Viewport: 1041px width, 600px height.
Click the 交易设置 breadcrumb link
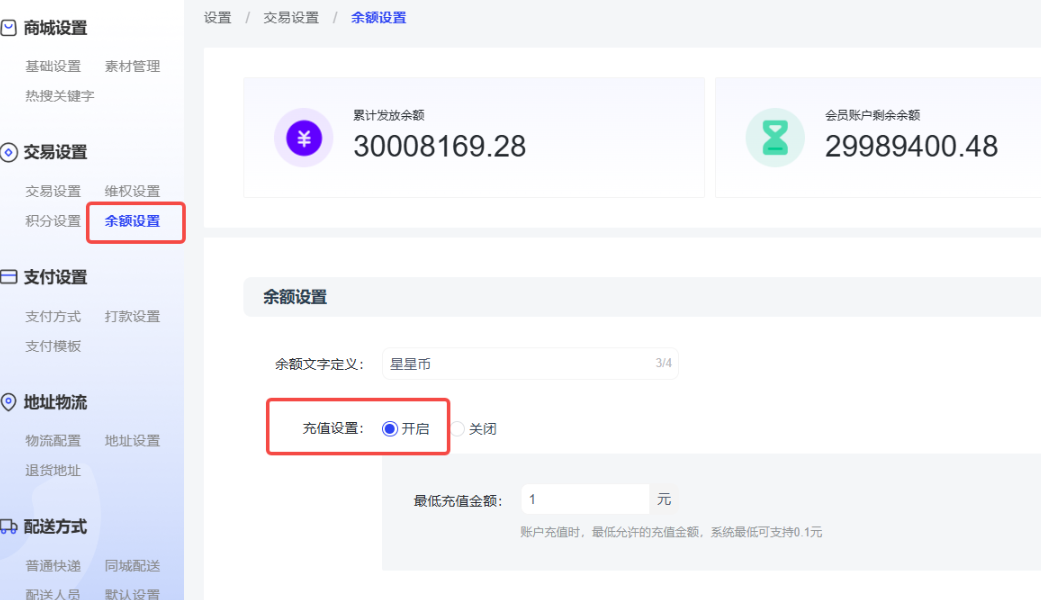point(291,17)
